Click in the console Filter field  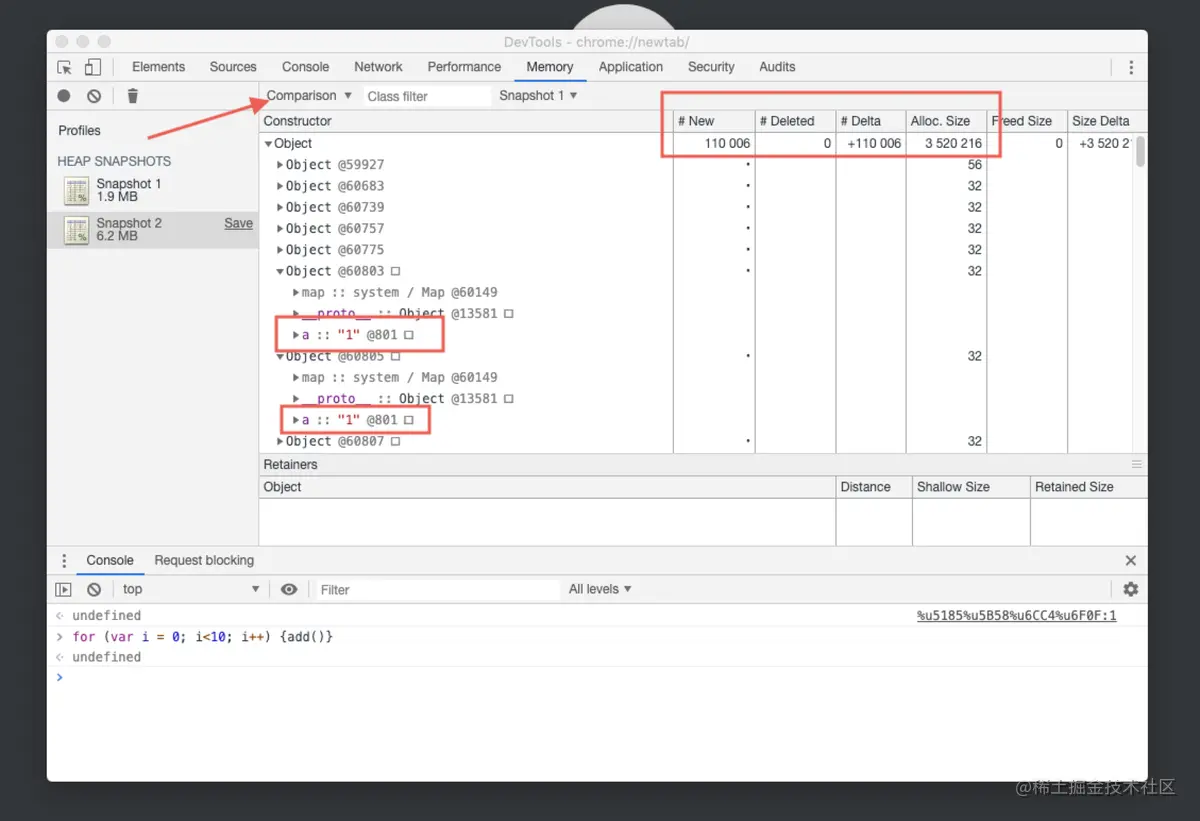coord(436,590)
